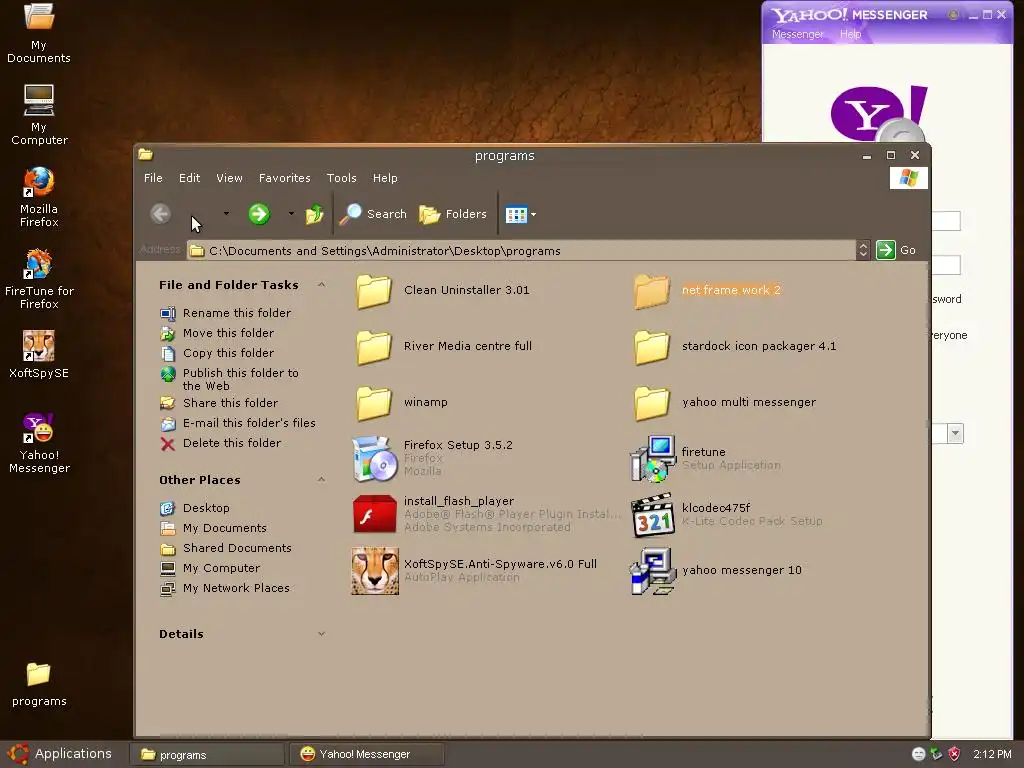Click XoftSpySE desktop shortcut

pyautogui.click(x=39, y=355)
